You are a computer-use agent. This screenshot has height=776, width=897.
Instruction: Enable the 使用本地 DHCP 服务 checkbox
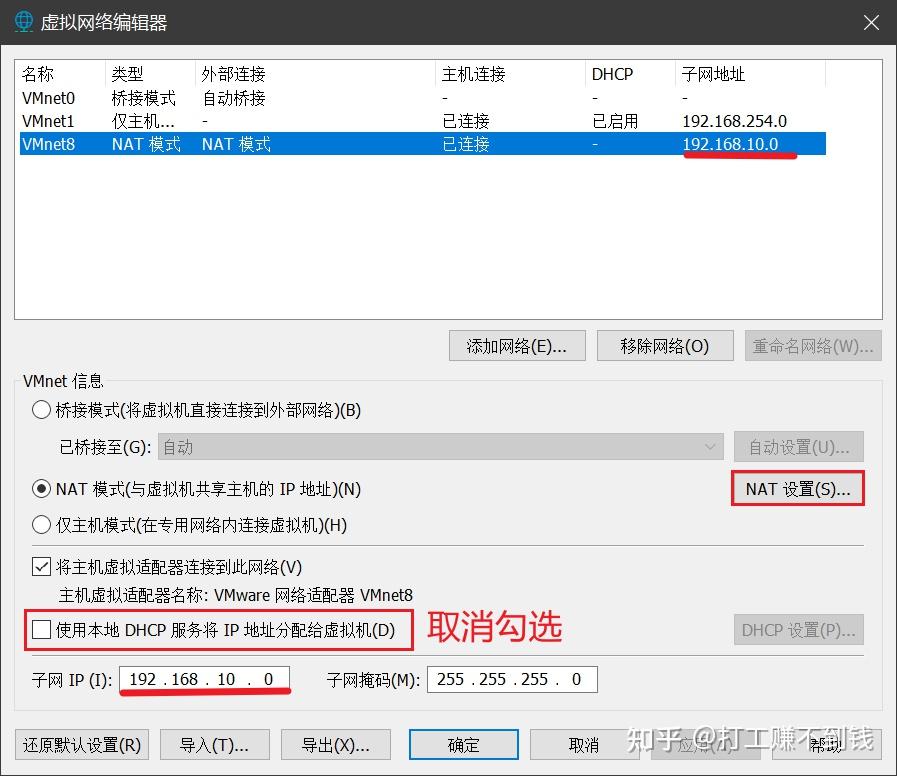[41, 629]
